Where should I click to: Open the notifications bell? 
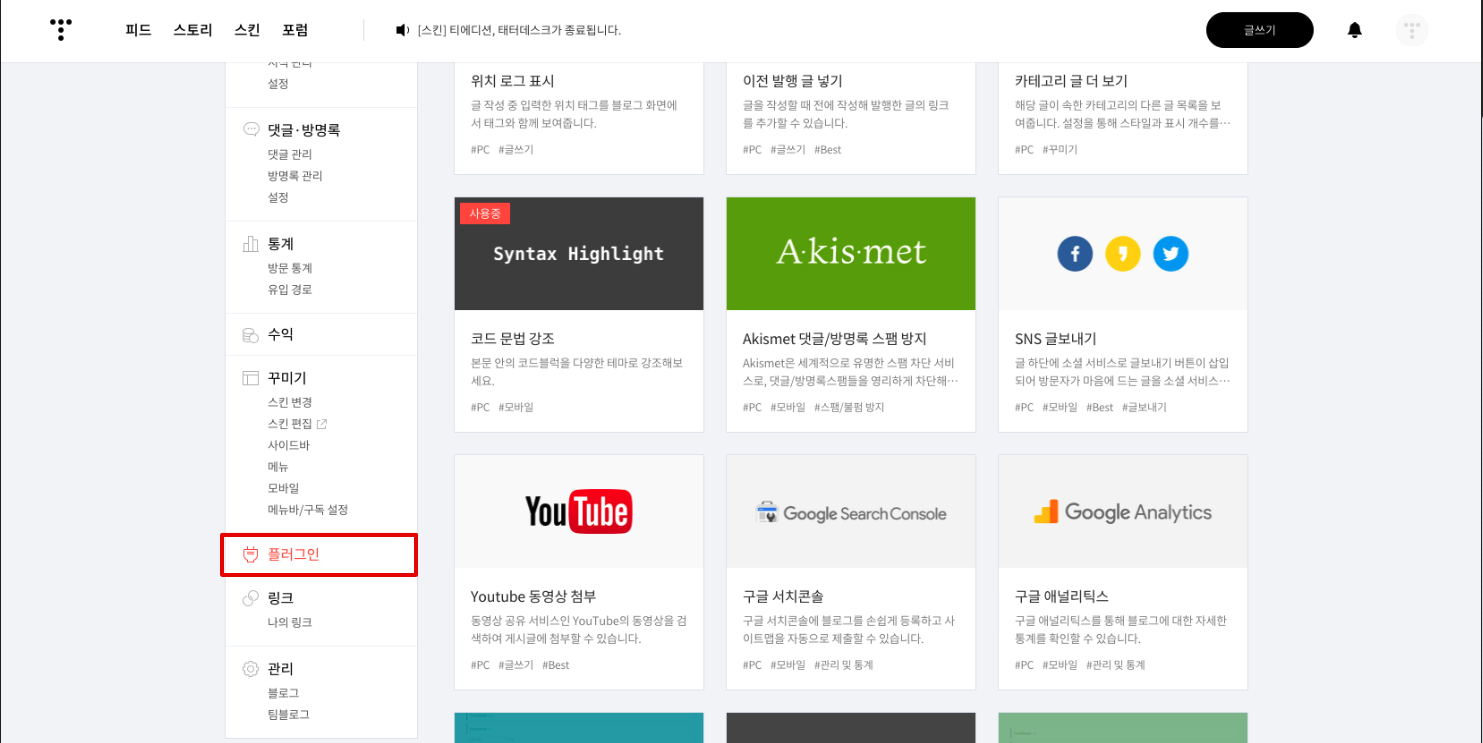pos(1355,30)
